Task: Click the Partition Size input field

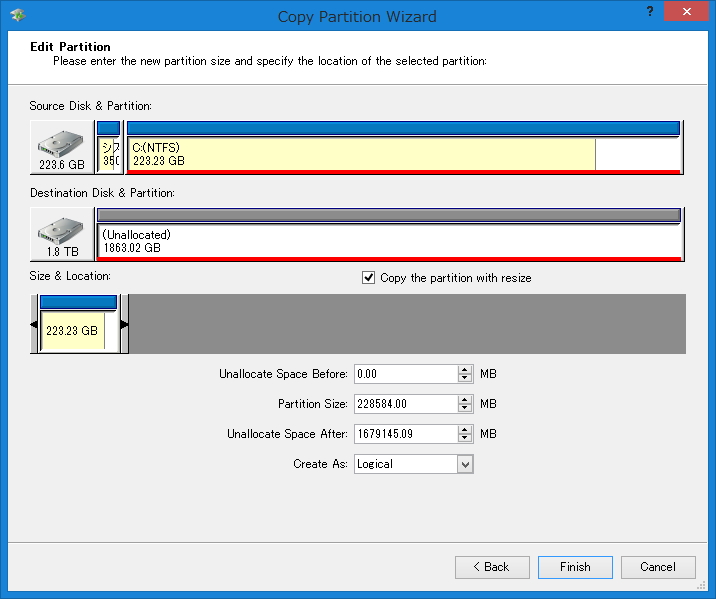Action: (x=406, y=404)
